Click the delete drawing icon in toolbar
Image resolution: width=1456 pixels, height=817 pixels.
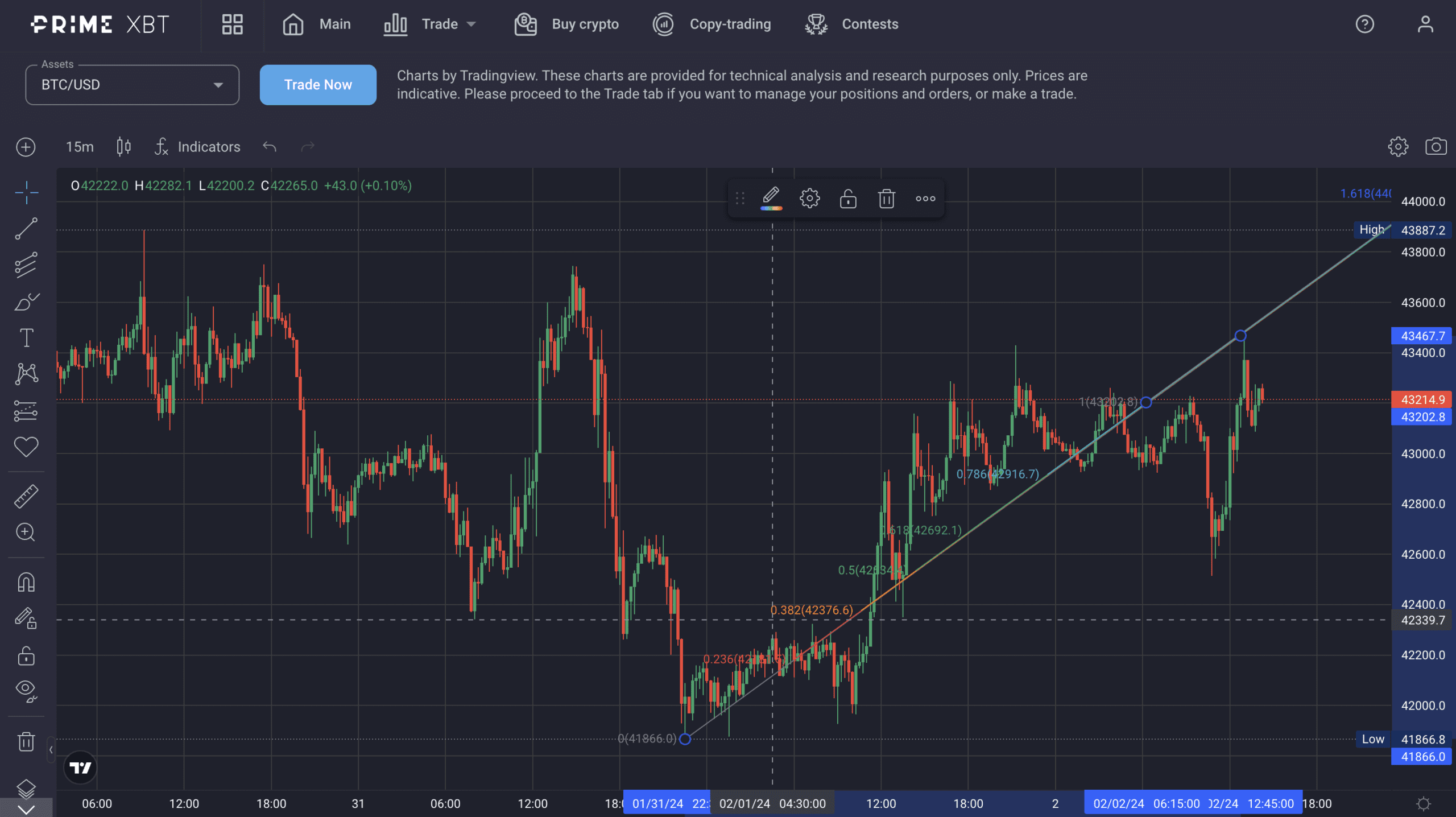point(885,197)
